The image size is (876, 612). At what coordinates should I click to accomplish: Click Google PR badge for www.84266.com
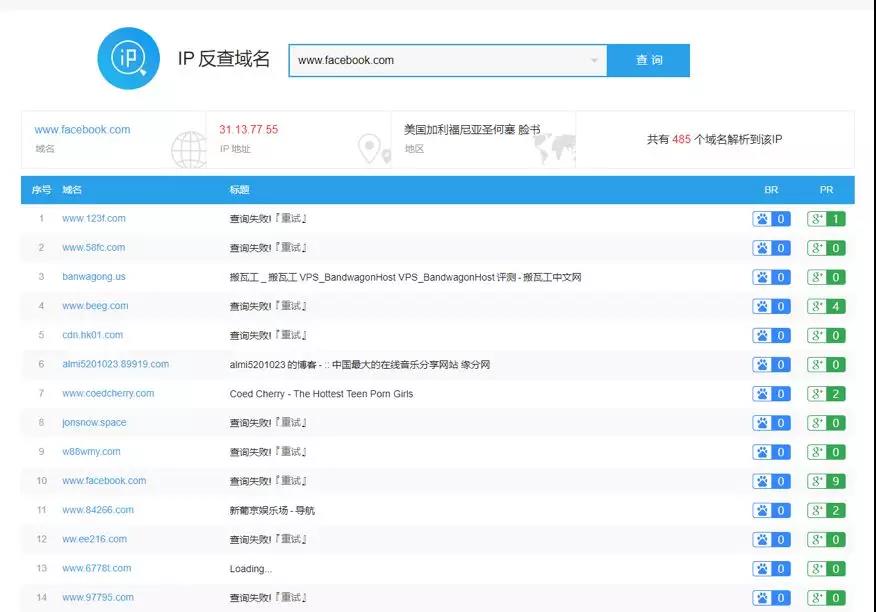point(826,510)
